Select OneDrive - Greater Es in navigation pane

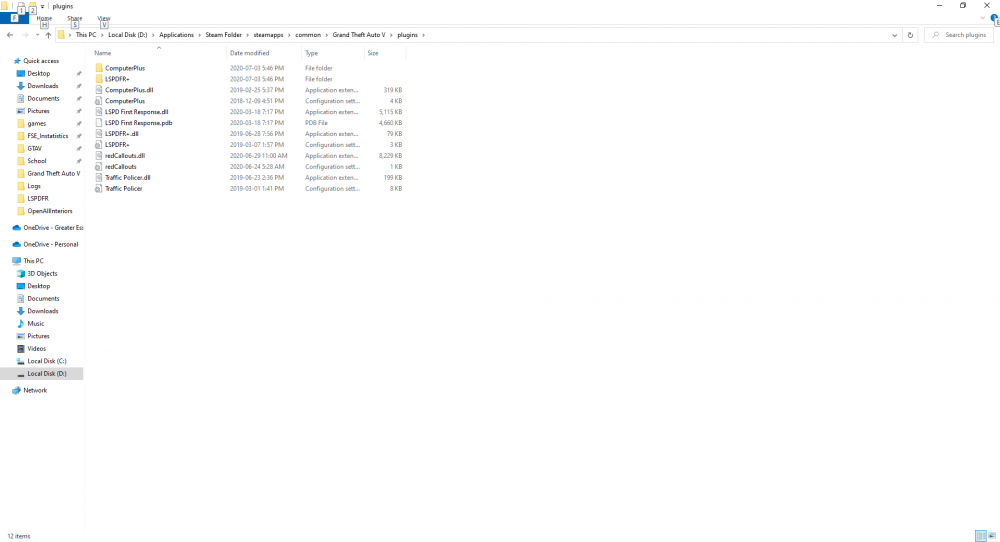pyautogui.click(x=53, y=228)
